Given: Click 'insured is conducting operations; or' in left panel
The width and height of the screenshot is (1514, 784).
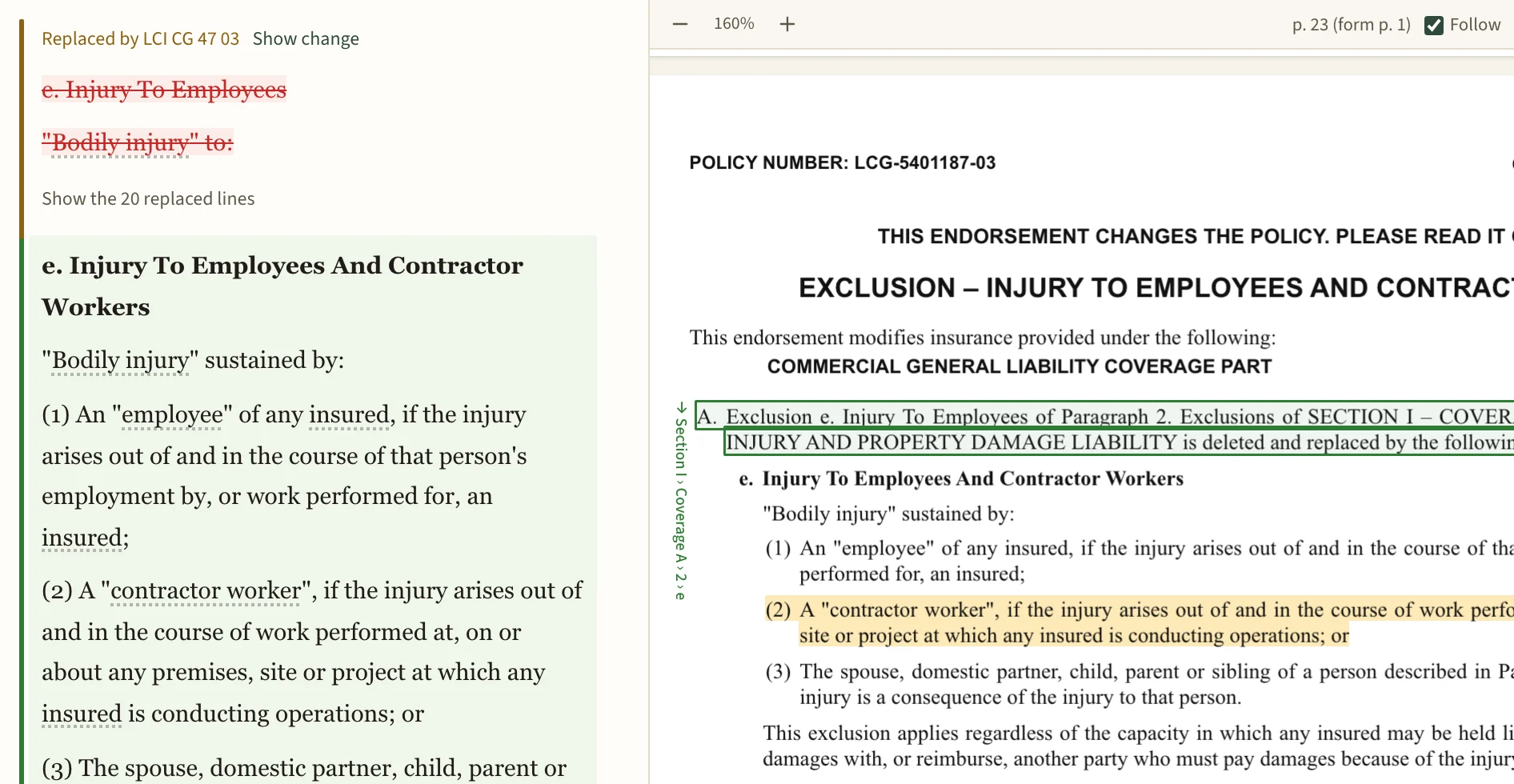Looking at the screenshot, I should click(x=233, y=714).
